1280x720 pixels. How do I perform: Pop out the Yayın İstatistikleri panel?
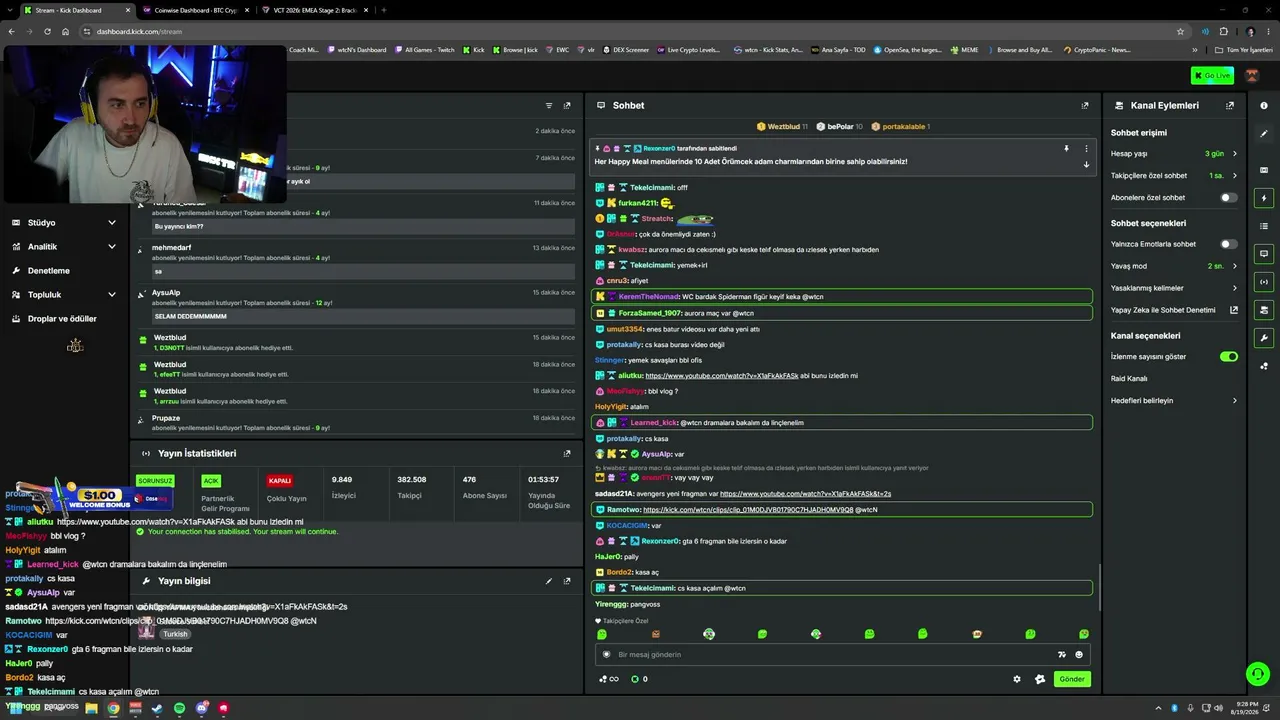tap(567, 453)
